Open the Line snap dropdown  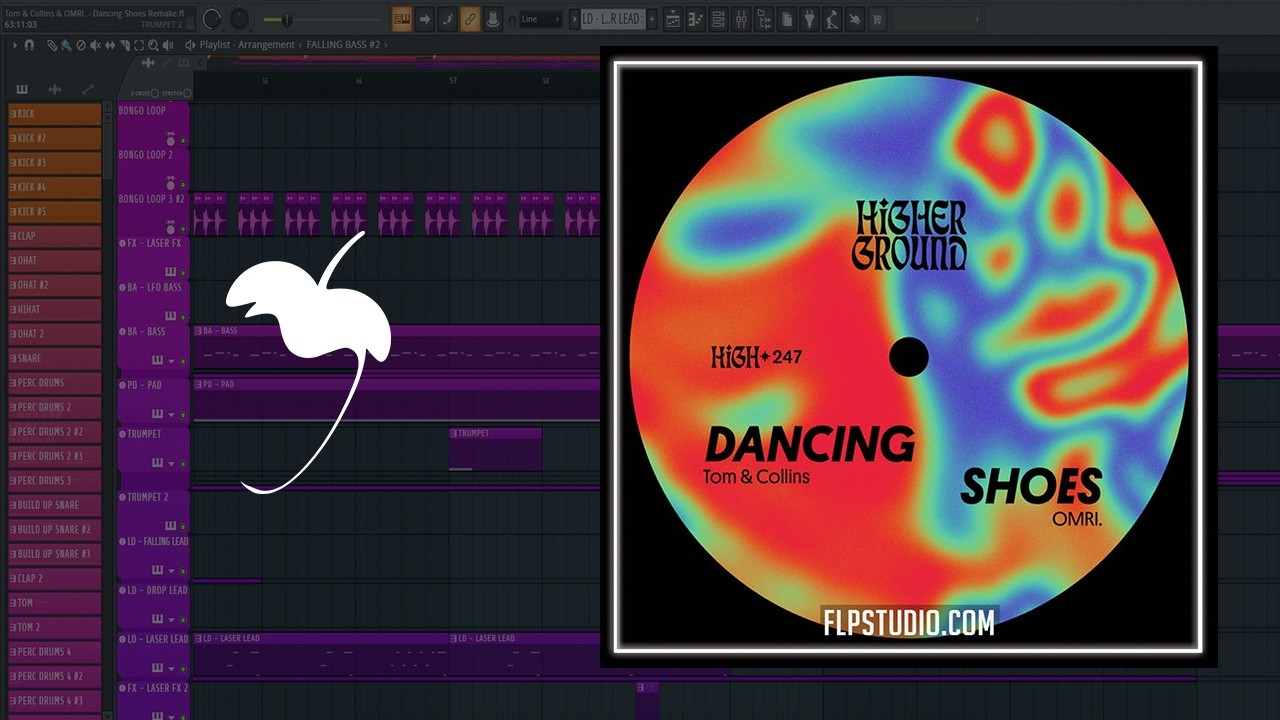540,19
